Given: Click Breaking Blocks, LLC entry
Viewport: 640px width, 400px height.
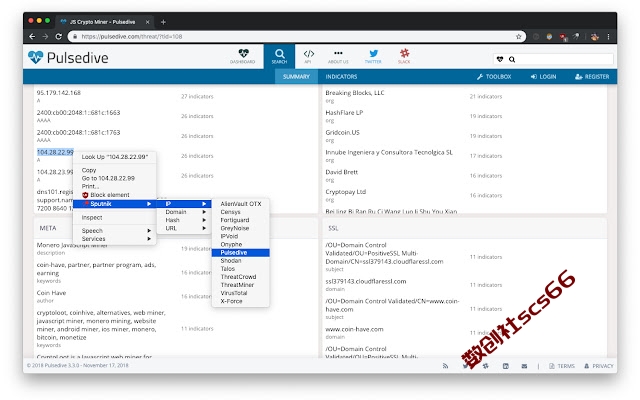Looking at the screenshot, I should 355,93.
